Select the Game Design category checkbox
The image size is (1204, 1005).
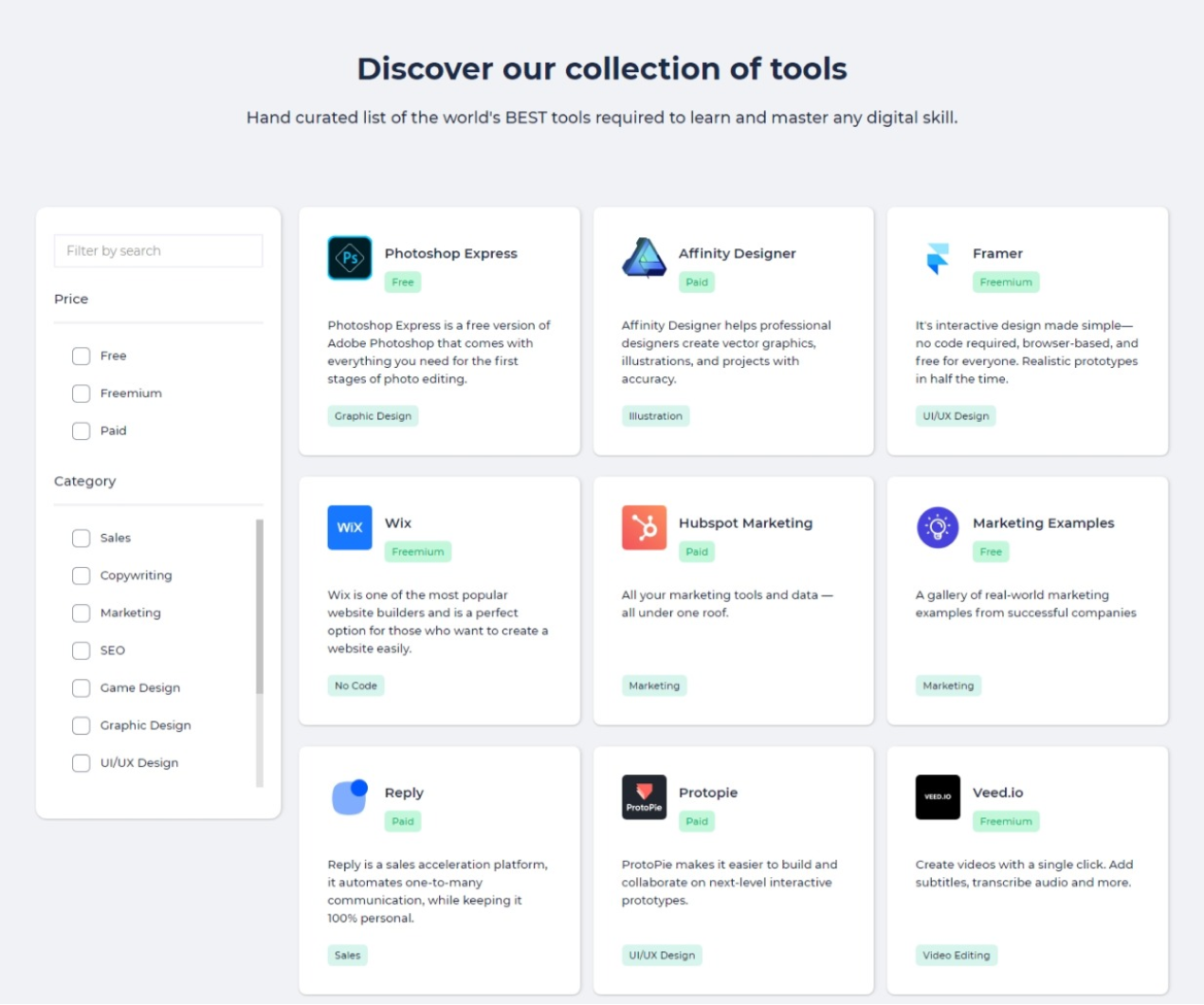(x=81, y=688)
